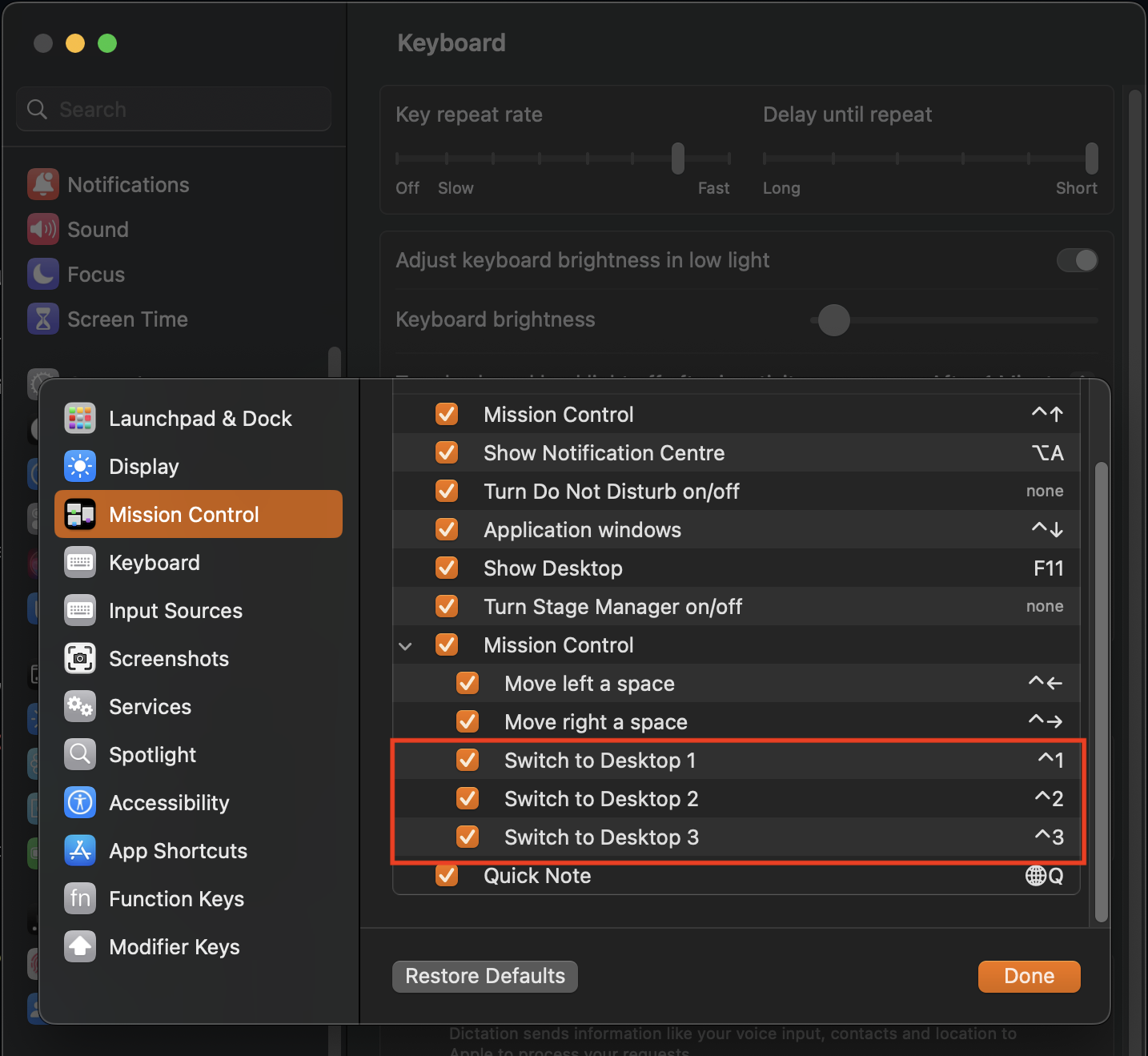The image size is (1148, 1056).
Task: Select the Spotlight magnifying glass icon
Action: tap(80, 754)
